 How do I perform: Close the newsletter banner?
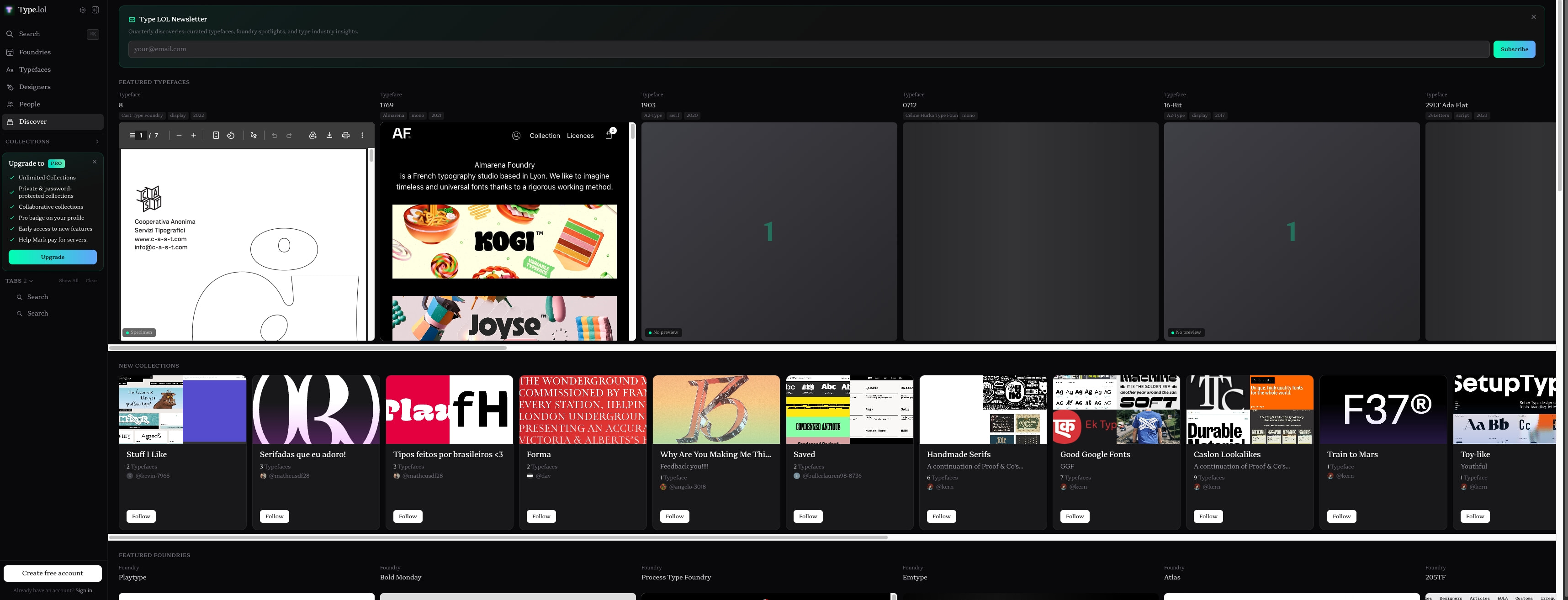1533,17
